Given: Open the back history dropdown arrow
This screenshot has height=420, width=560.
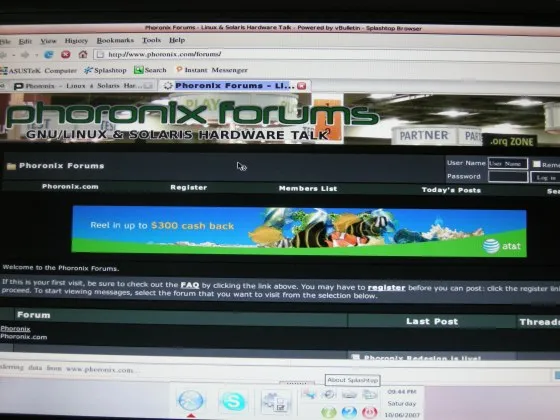Looking at the screenshot, I should point(14,55).
